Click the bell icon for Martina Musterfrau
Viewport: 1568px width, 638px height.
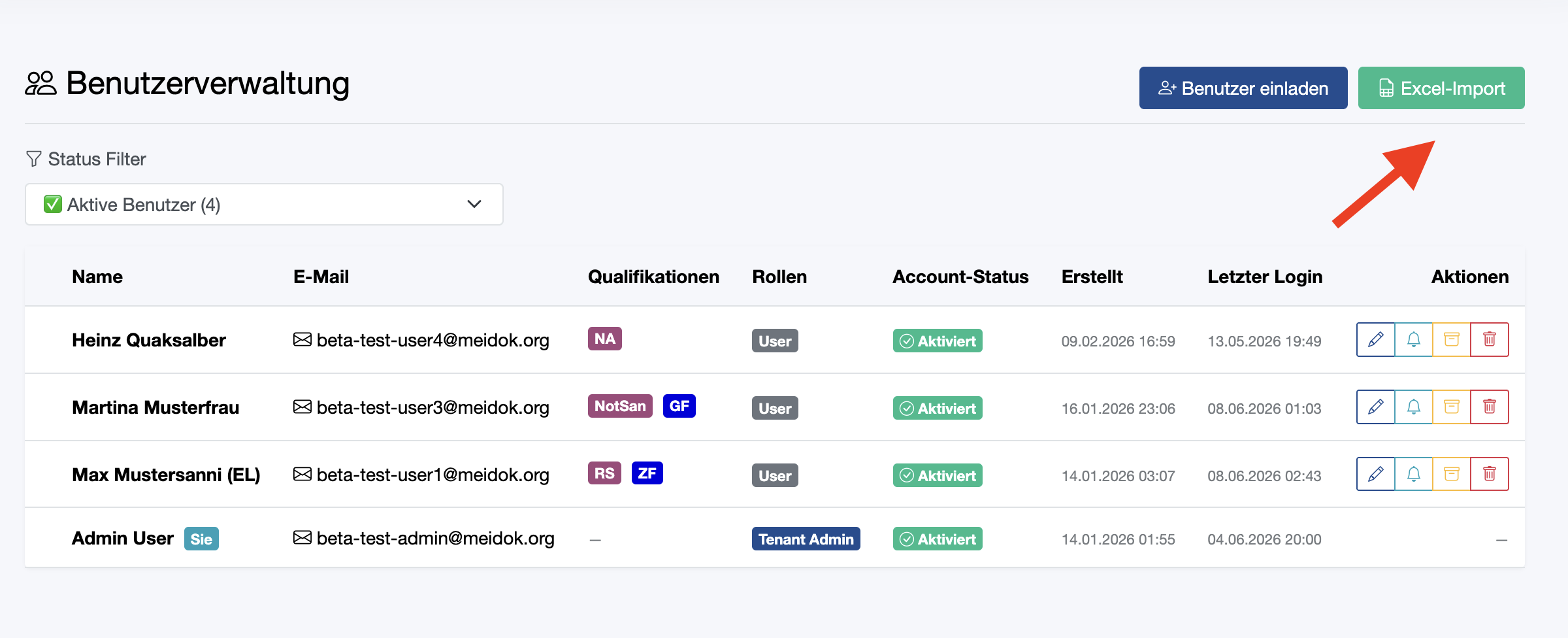coord(1413,407)
